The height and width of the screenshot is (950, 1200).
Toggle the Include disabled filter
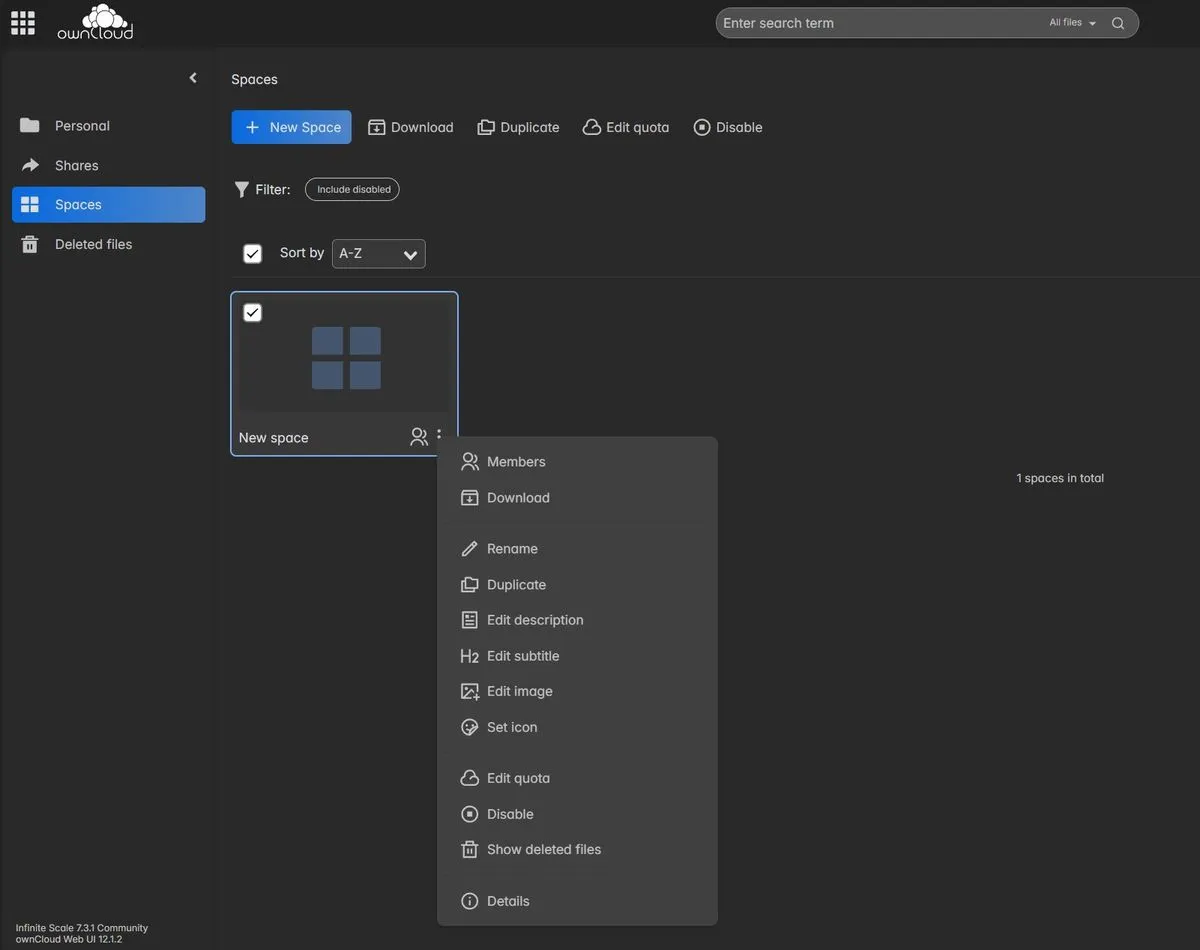(351, 188)
